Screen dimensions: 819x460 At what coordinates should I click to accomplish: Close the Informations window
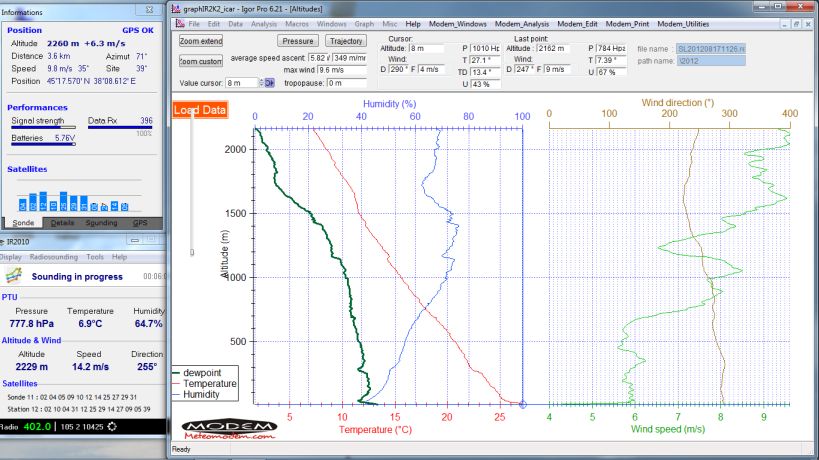(149, 10)
